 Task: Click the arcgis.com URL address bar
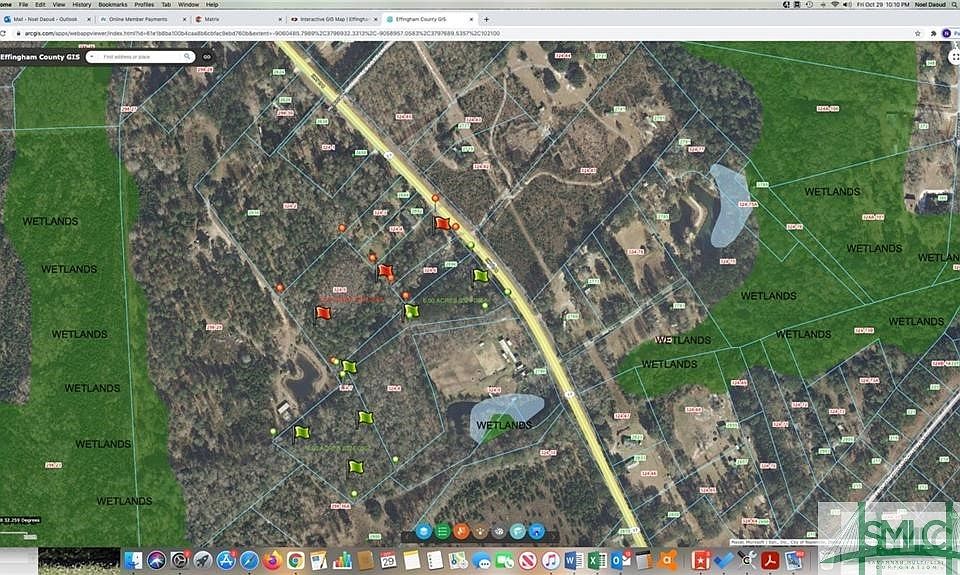262,33
